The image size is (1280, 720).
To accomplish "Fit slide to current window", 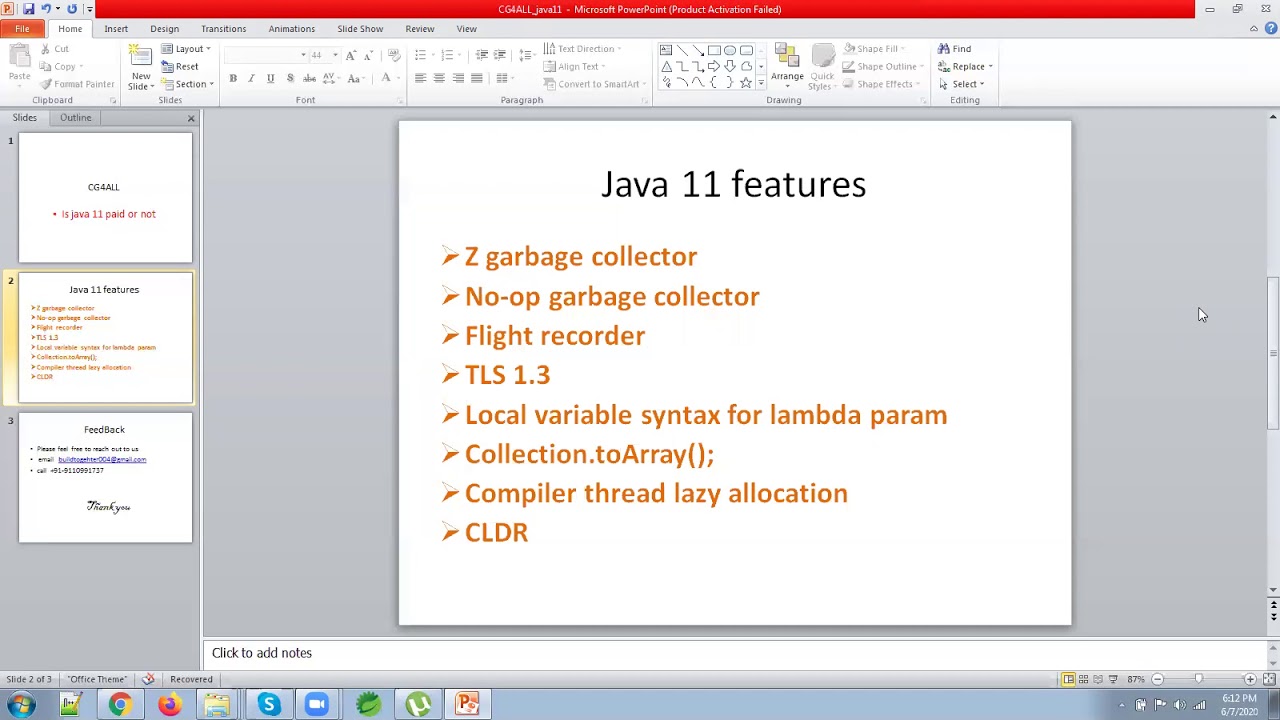I will click(x=1269, y=680).
